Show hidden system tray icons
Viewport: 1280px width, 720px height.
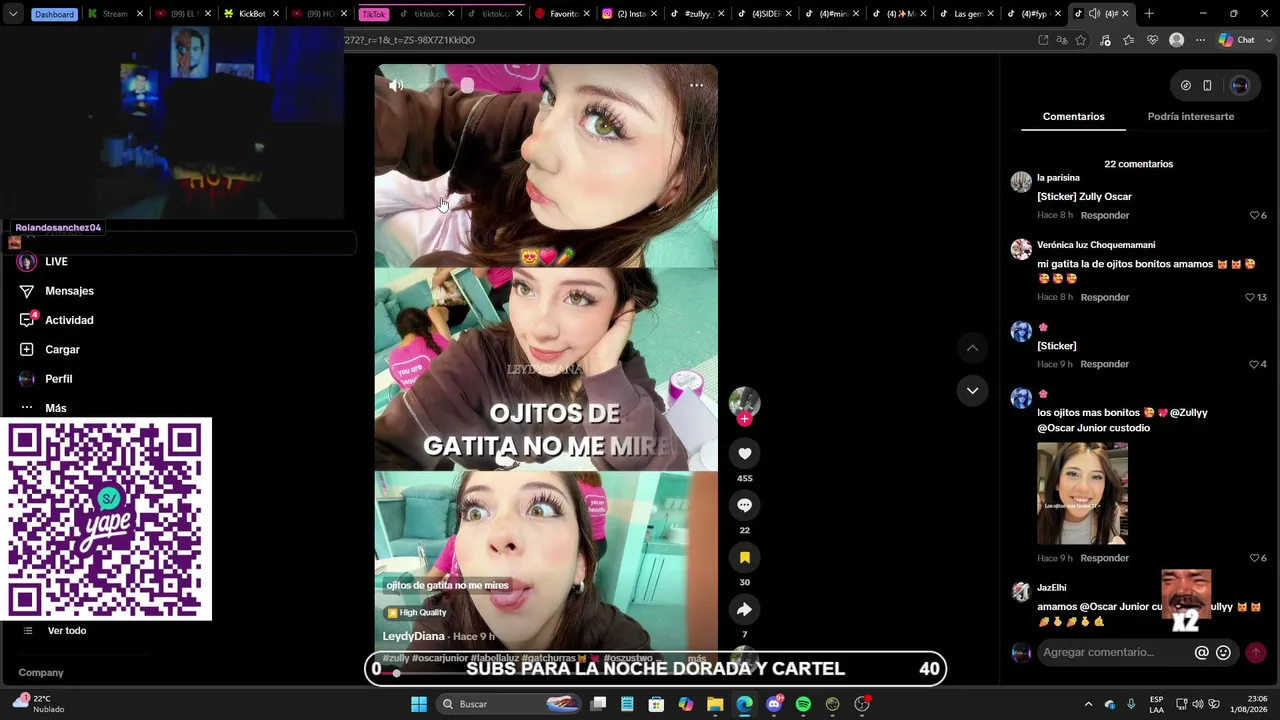pyautogui.click(x=1088, y=704)
